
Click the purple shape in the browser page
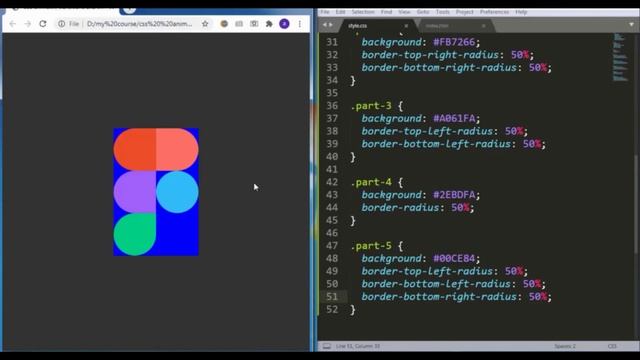coord(135,192)
